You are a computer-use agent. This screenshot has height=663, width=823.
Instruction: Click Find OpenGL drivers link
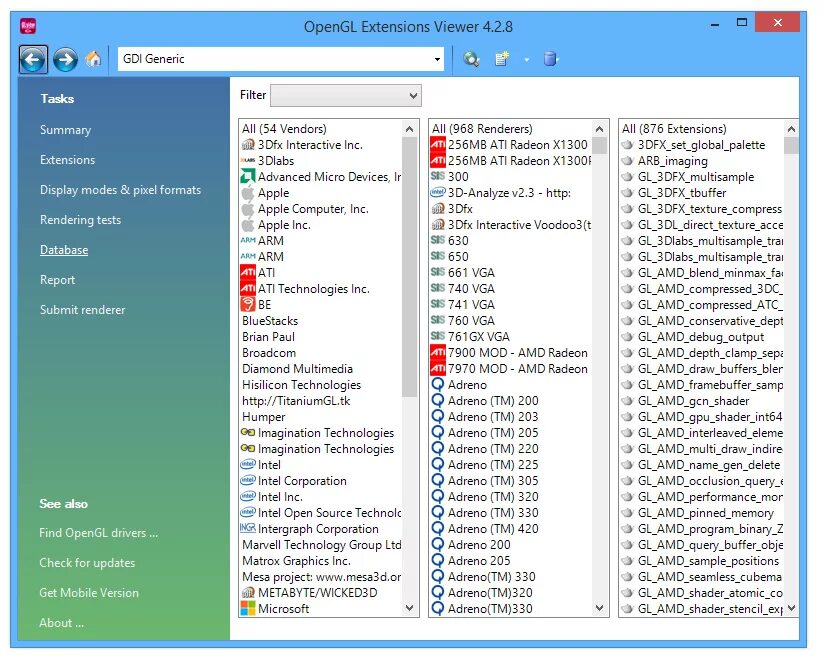tap(98, 533)
